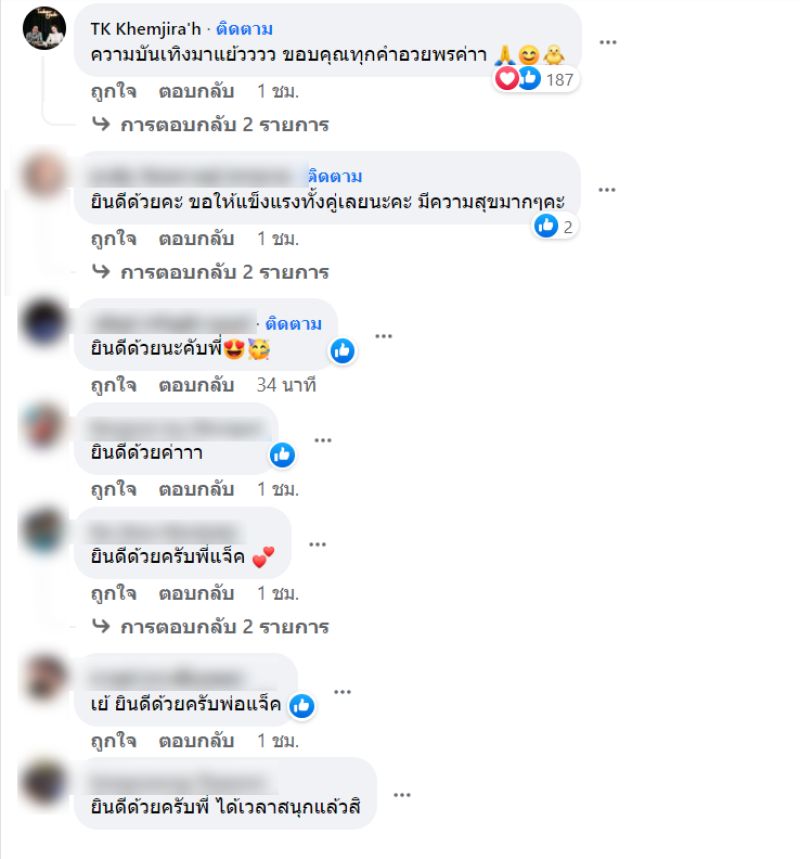Image resolution: width=800 pixels, height=859 pixels.
Task: Open reactions count 187 on first comment
Action: [x=536, y=79]
